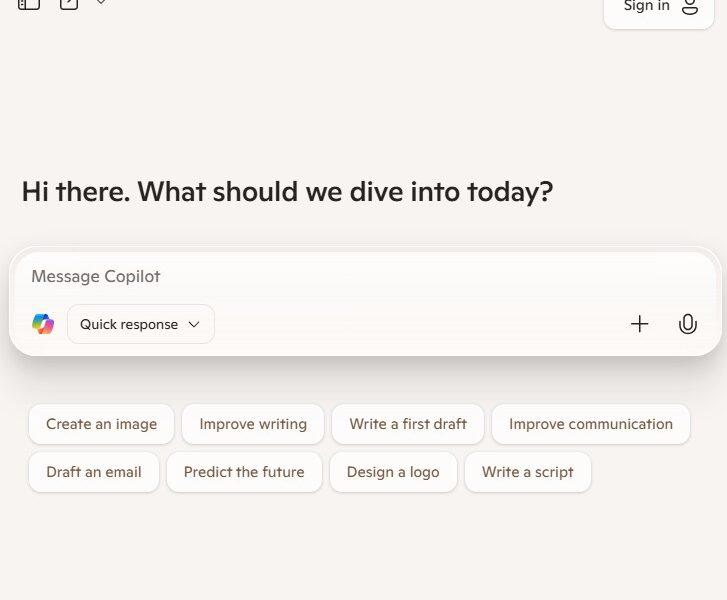The image size is (727, 600).
Task: Click Predict the future suggestion
Action: (244, 472)
